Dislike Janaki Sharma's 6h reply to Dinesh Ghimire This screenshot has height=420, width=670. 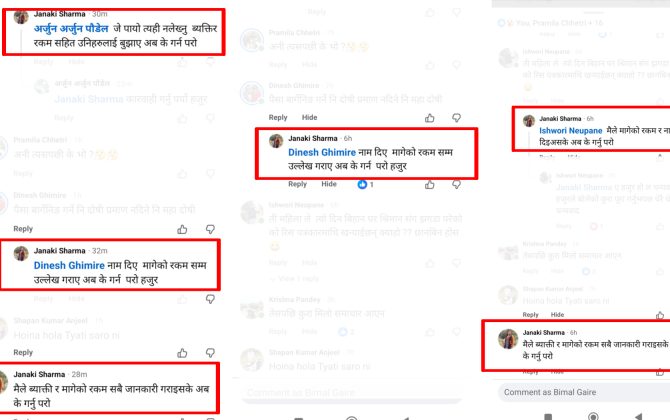pyautogui.click(x=456, y=185)
